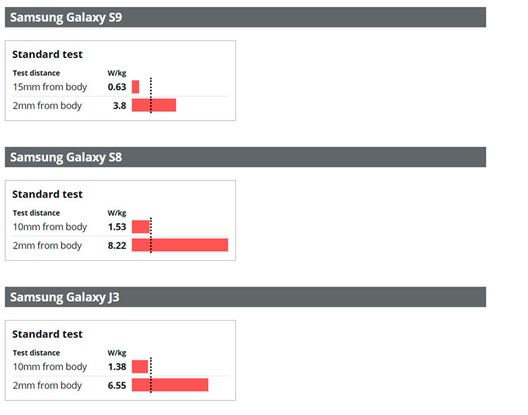Screen dimensions: 528x415
Task: Click S9 '2mm from body' row label
Action: coord(47,105)
